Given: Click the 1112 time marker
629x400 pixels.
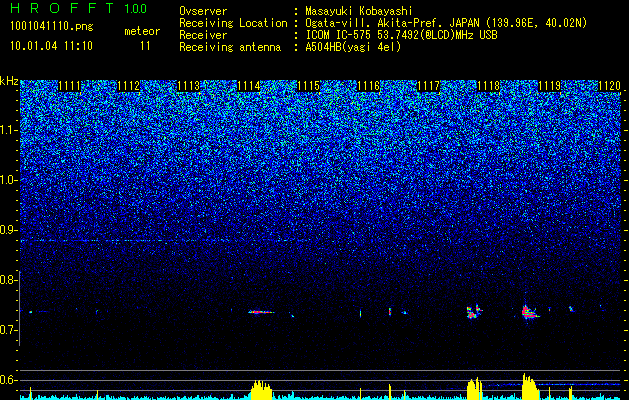Looking at the screenshot, I should pos(129,86).
